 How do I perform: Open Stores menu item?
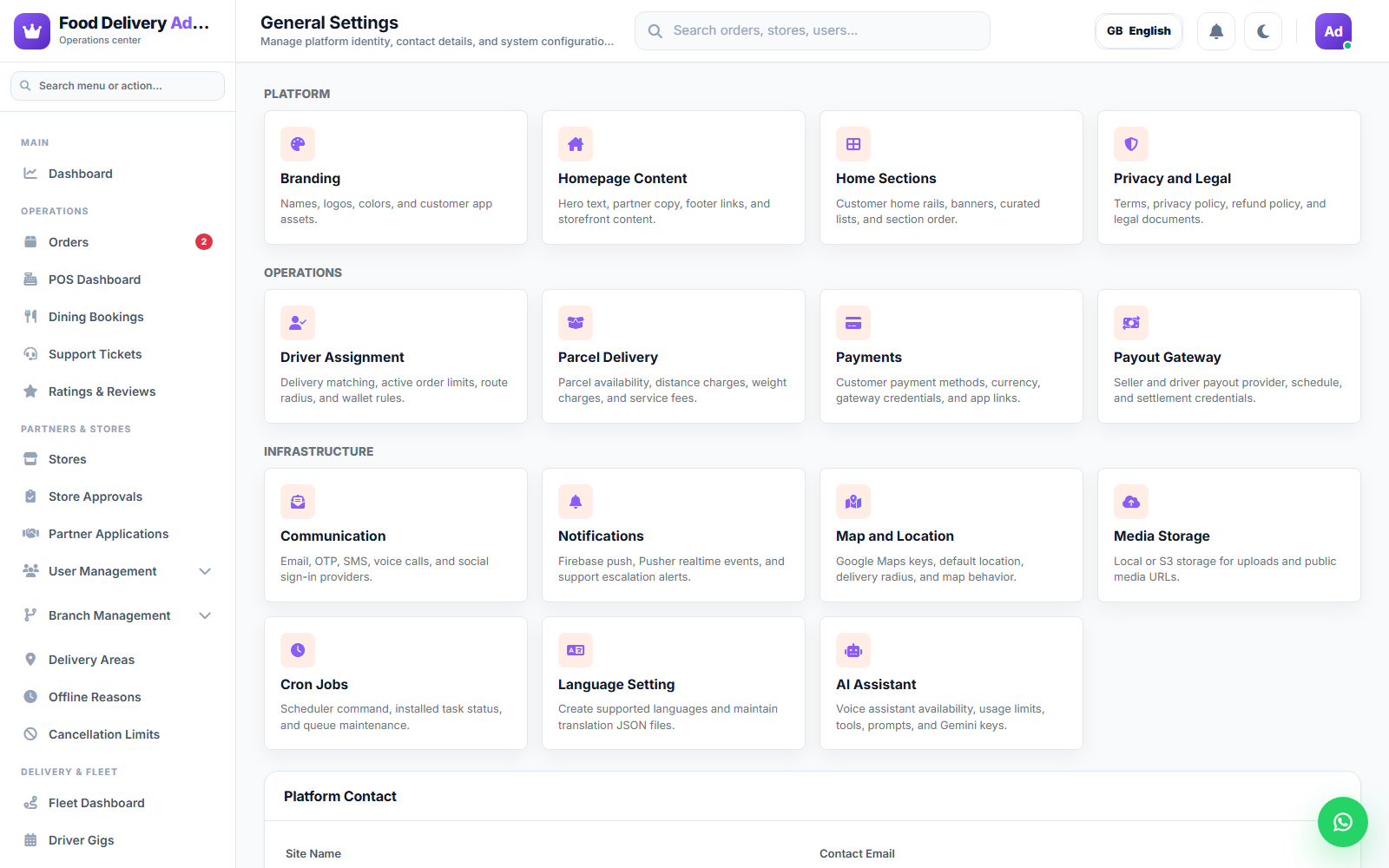[x=117, y=459]
